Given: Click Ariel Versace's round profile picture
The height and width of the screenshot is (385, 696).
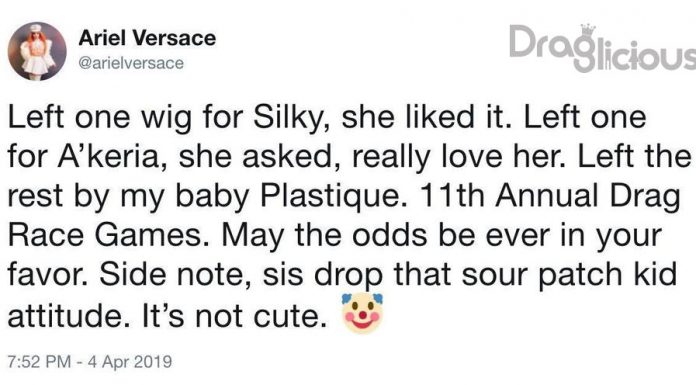Looking at the screenshot, I should pyautogui.click(x=37, y=51).
